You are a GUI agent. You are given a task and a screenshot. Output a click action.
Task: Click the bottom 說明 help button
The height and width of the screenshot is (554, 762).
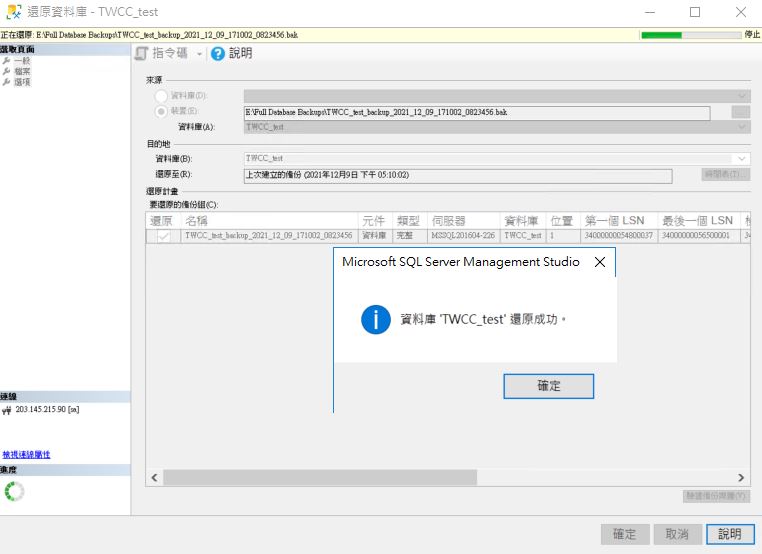pyautogui.click(x=730, y=535)
